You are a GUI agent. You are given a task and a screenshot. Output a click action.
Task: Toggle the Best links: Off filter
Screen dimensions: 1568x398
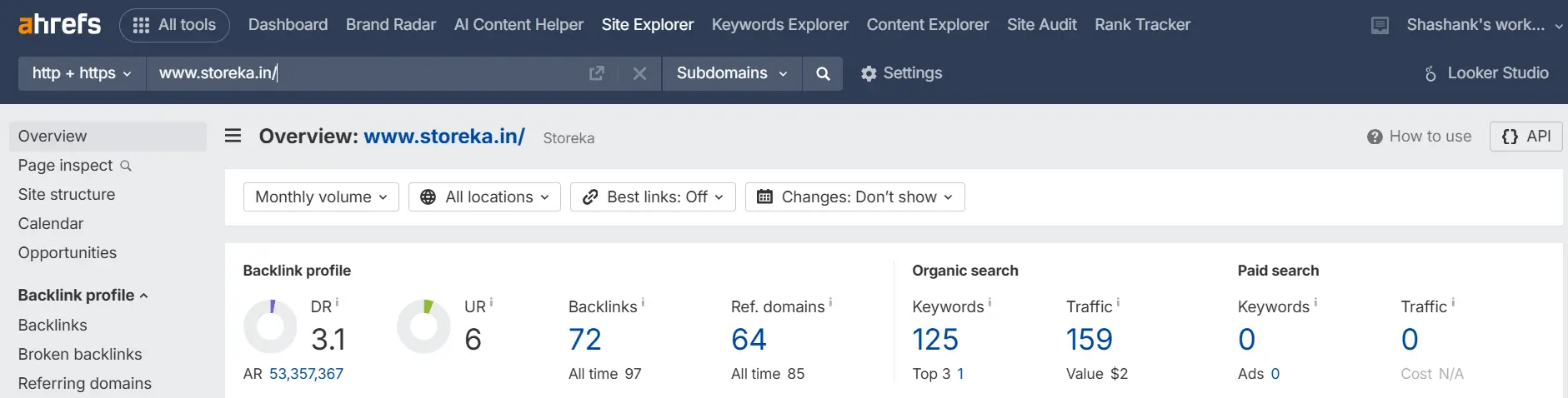(653, 197)
